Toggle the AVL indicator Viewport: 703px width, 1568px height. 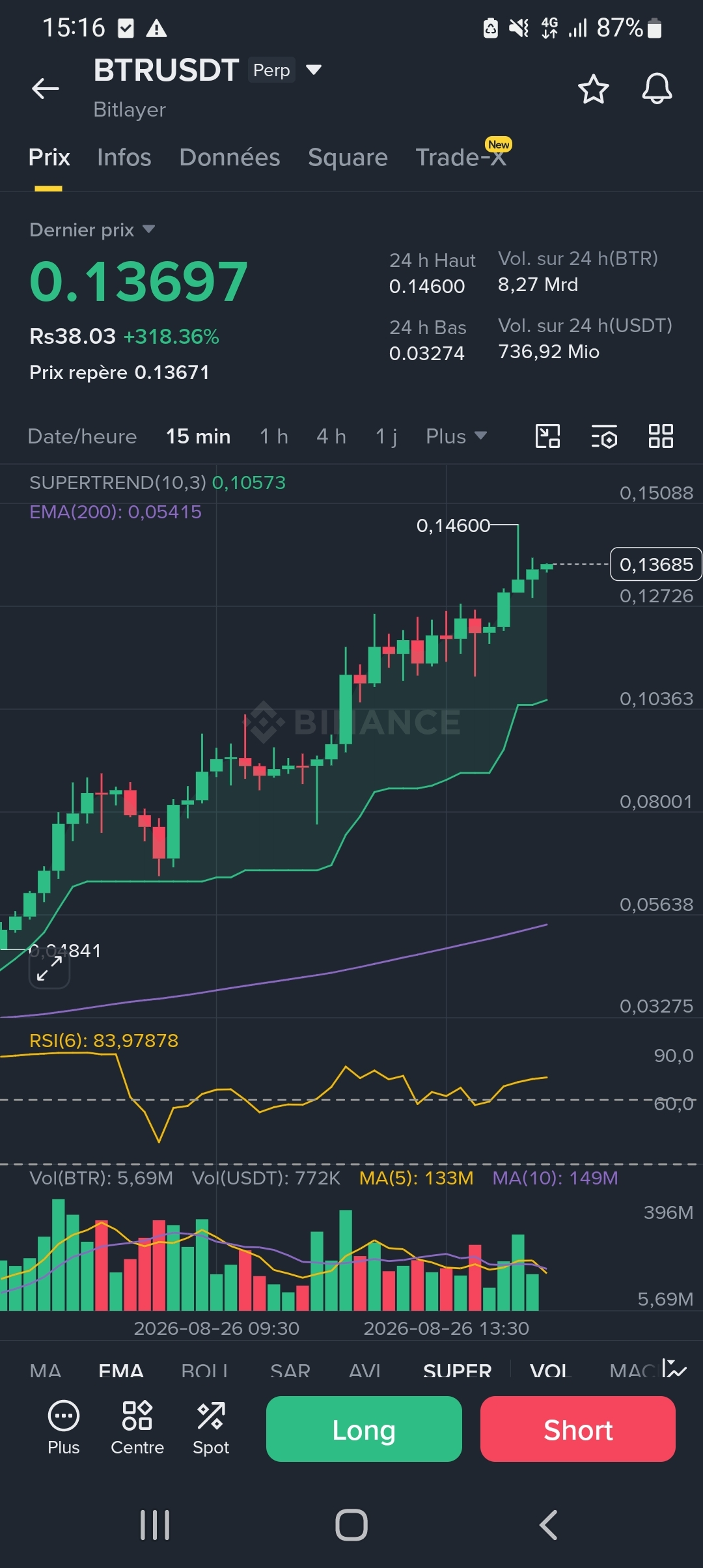coord(365,1370)
